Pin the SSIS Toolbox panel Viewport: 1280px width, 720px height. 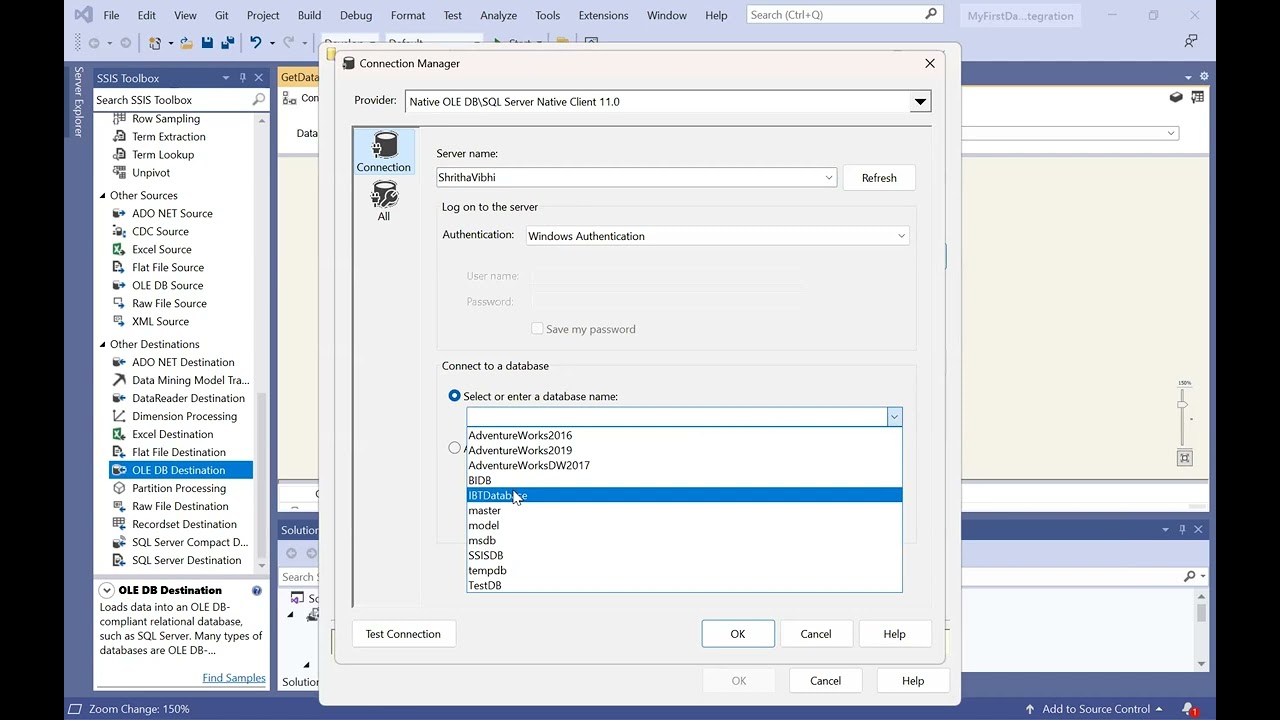tap(241, 78)
